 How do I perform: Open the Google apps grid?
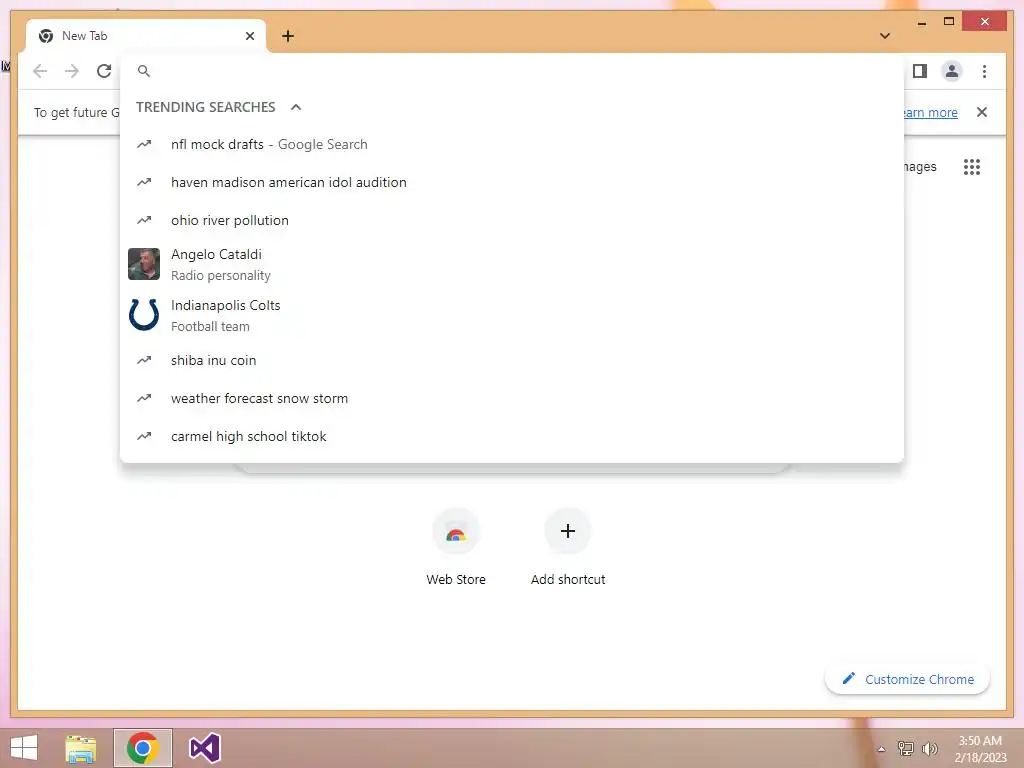tap(972, 167)
